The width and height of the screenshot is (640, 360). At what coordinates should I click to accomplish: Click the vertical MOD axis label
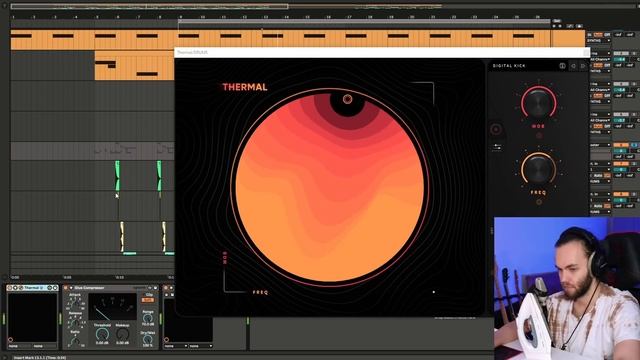pos(225,258)
